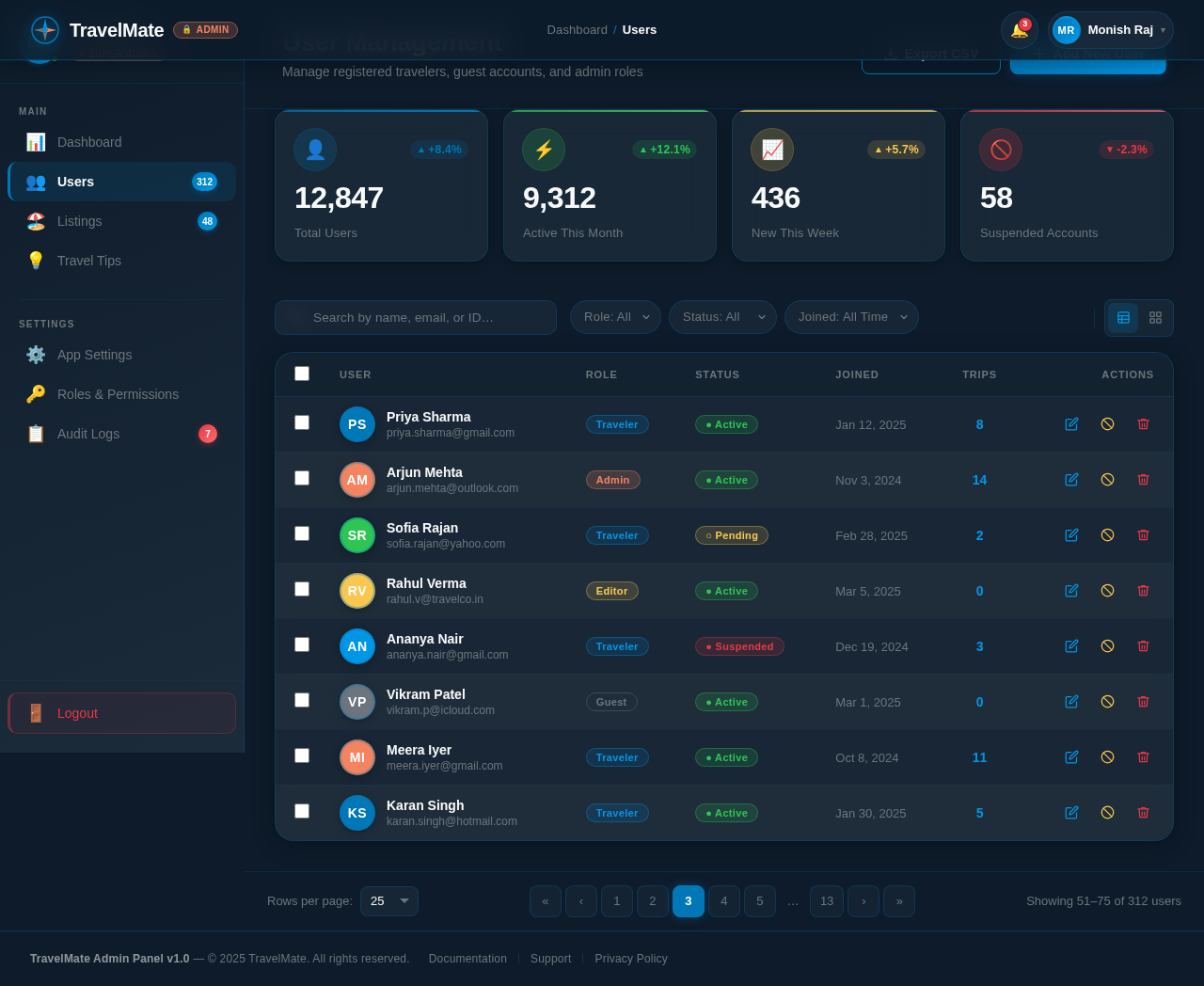
Task: Expand the Joined: All Time dropdown
Action: (x=851, y=317)
